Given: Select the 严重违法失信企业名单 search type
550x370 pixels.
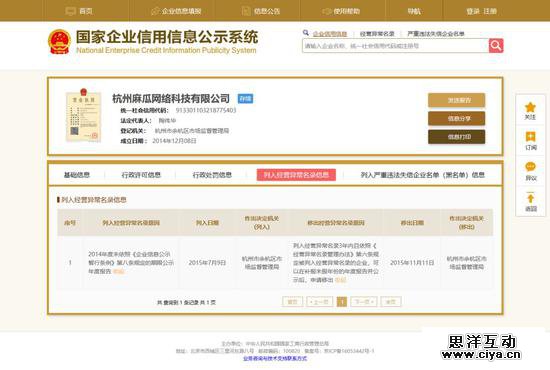Looking at the screenshot, I should pos(436,34).
